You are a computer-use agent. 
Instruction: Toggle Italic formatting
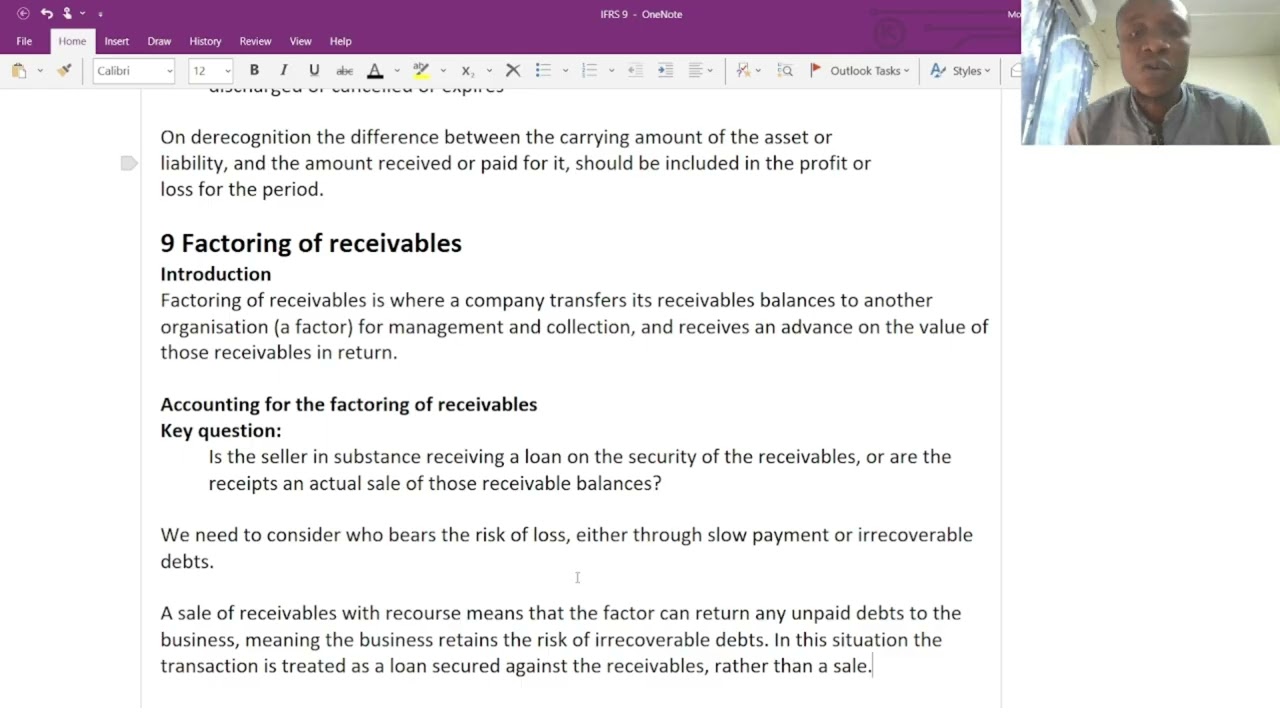[x=284, y=71]
